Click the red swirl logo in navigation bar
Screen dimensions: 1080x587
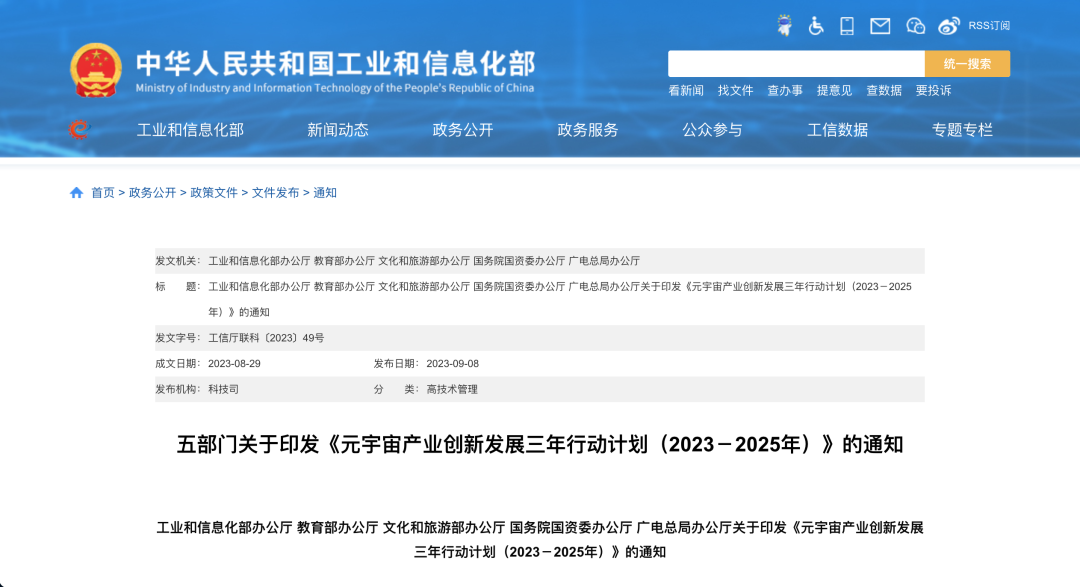point(78,130)
